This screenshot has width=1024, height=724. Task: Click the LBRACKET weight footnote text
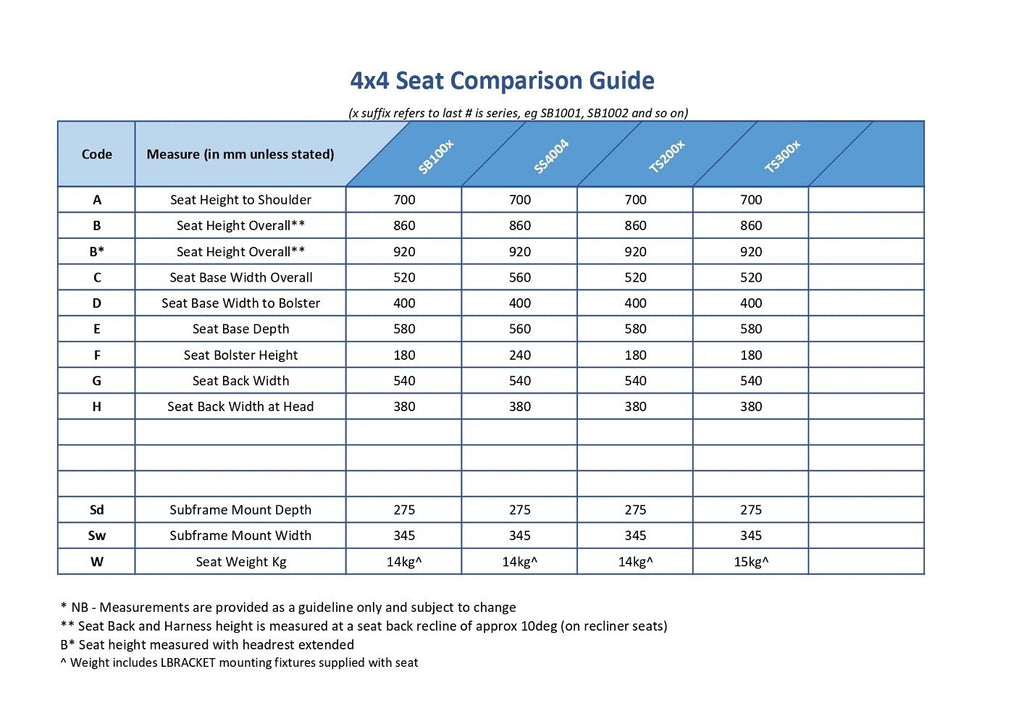[x=239, y=663]
